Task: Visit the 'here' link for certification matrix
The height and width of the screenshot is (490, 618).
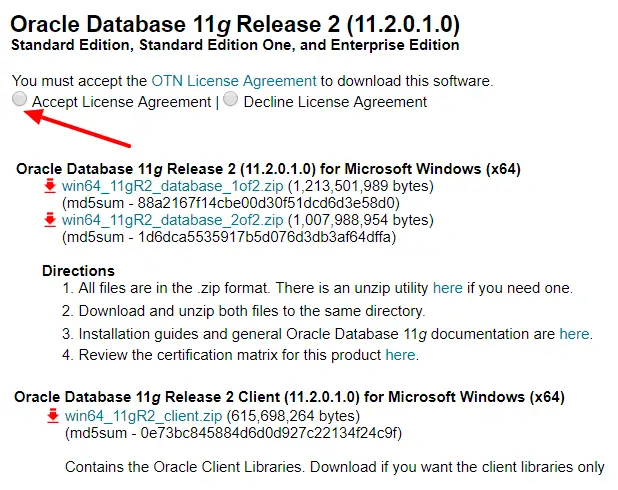Action: pos(400,355)
